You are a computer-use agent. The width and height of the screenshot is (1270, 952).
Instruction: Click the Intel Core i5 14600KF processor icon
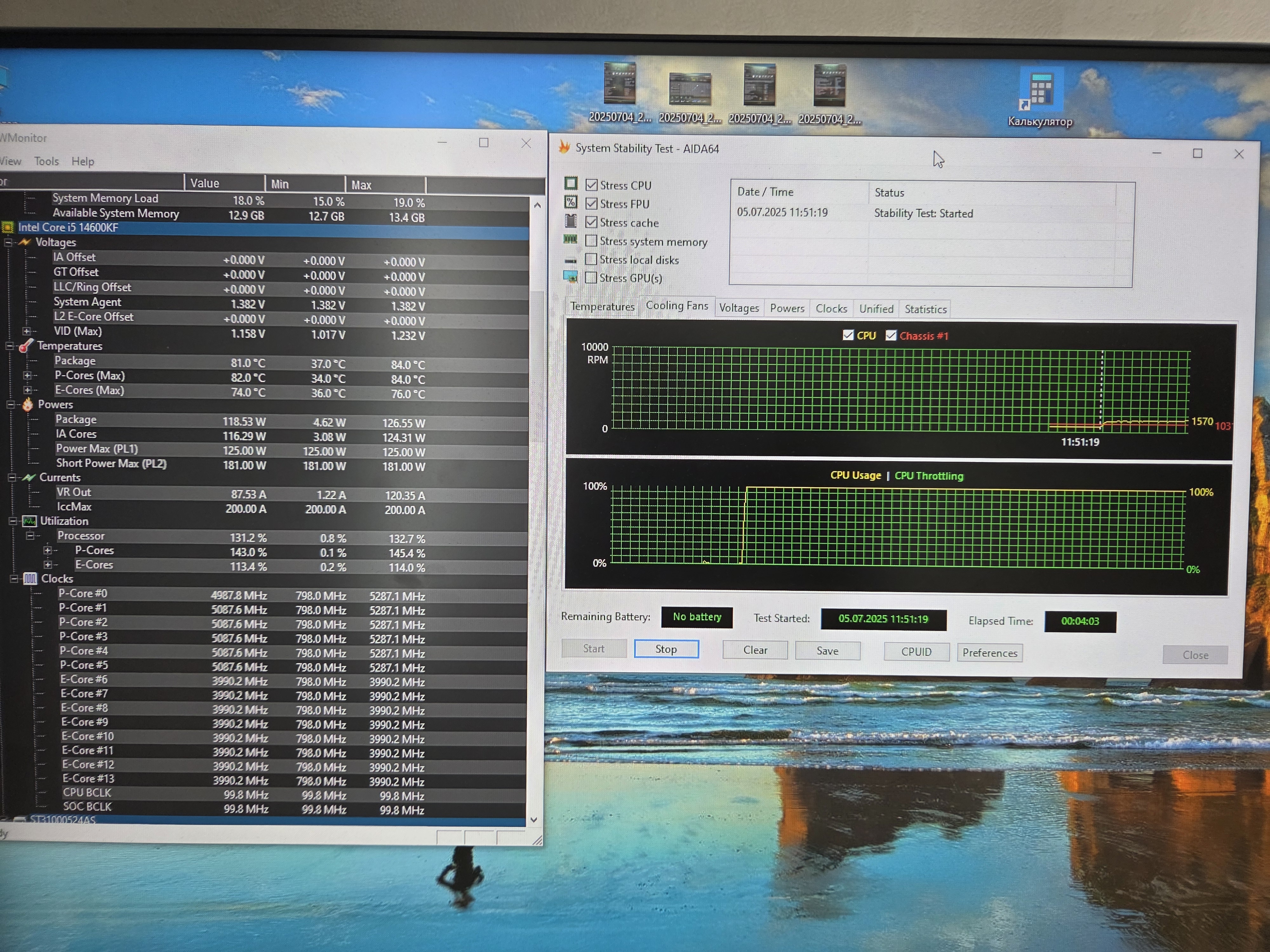(8, 228)
